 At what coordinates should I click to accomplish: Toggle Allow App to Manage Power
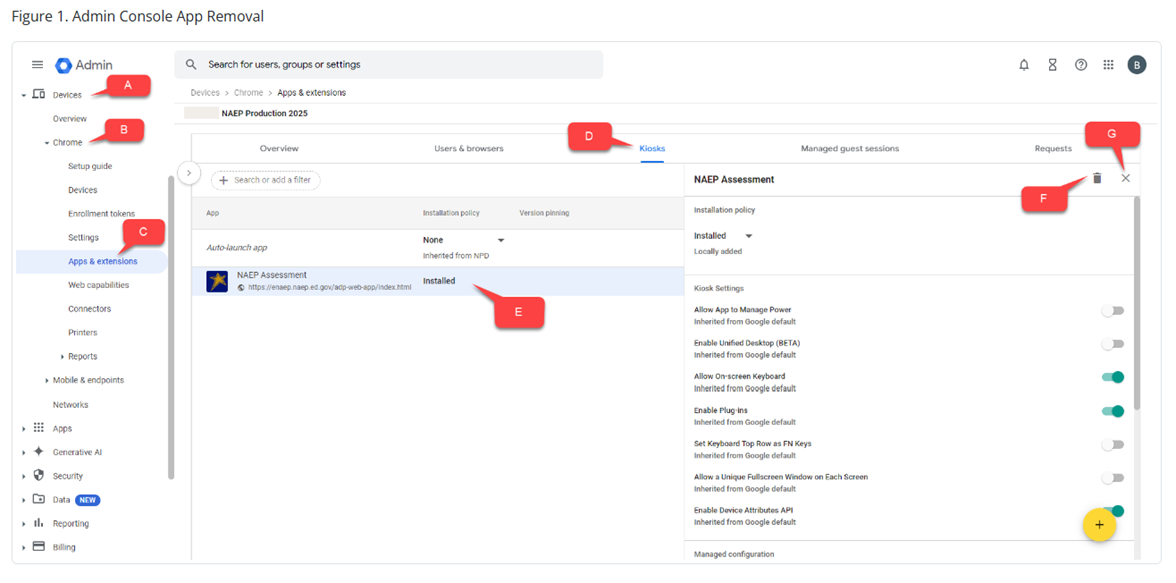click(x=1112, y=311)
